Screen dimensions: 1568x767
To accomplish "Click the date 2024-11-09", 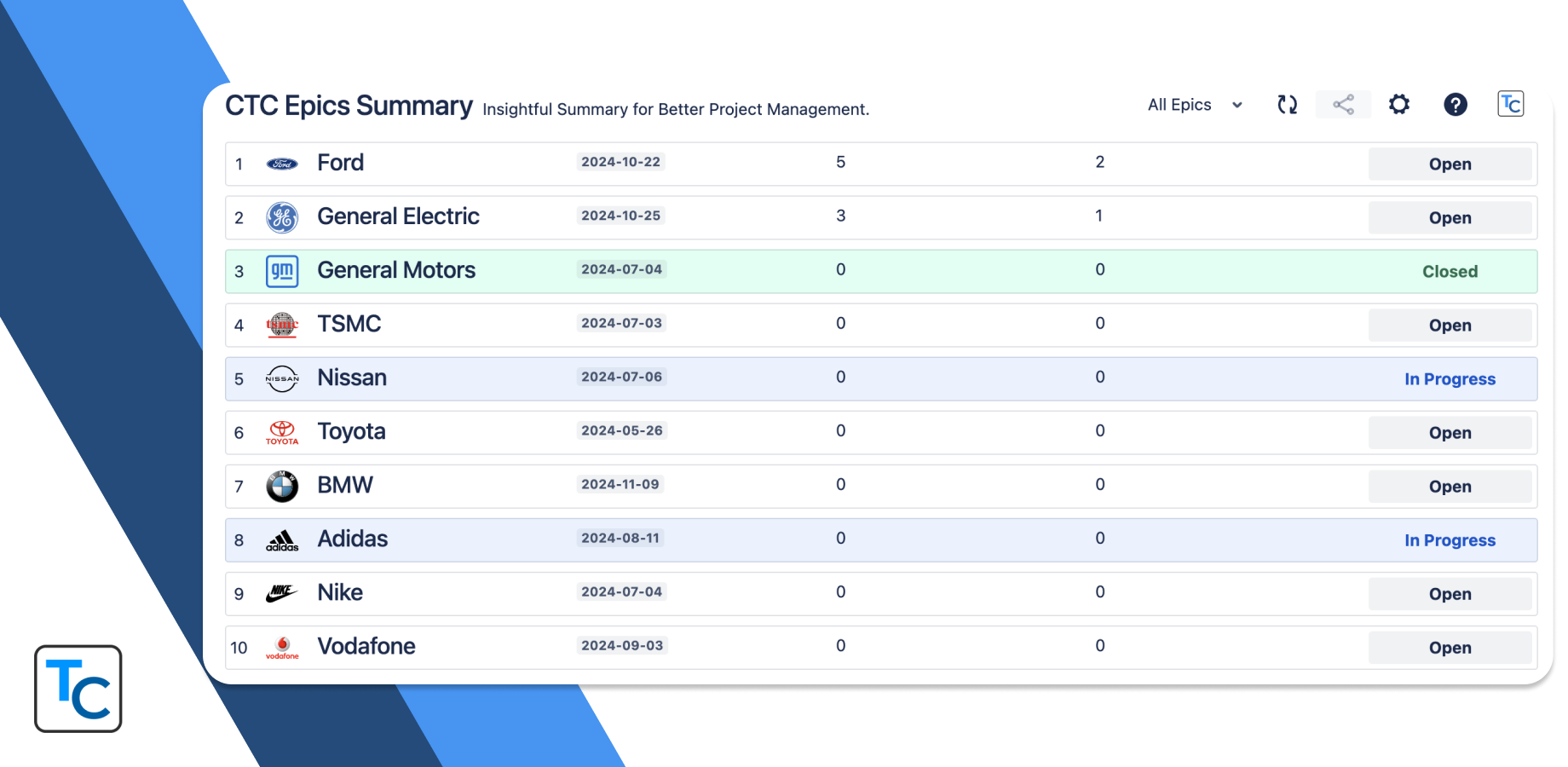I will [x=620, y=484].
